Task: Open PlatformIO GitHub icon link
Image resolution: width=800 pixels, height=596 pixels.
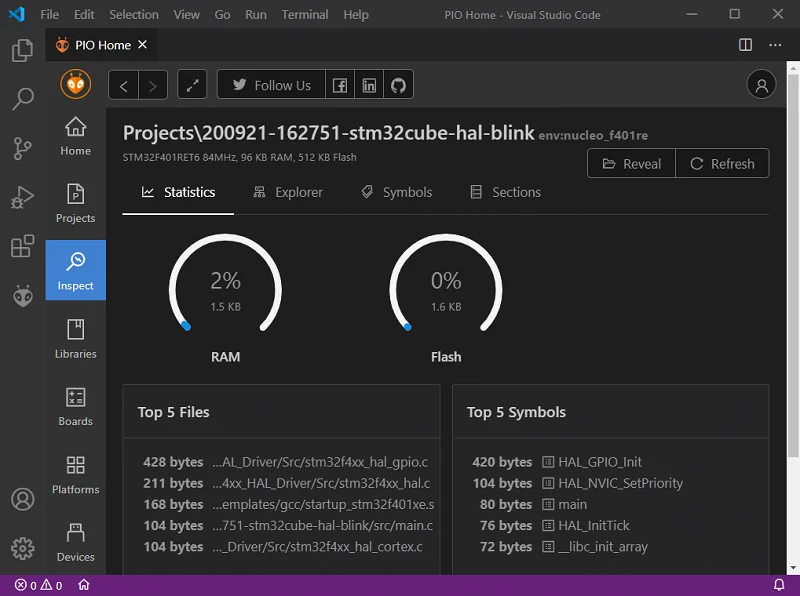Action: (398, 85)
